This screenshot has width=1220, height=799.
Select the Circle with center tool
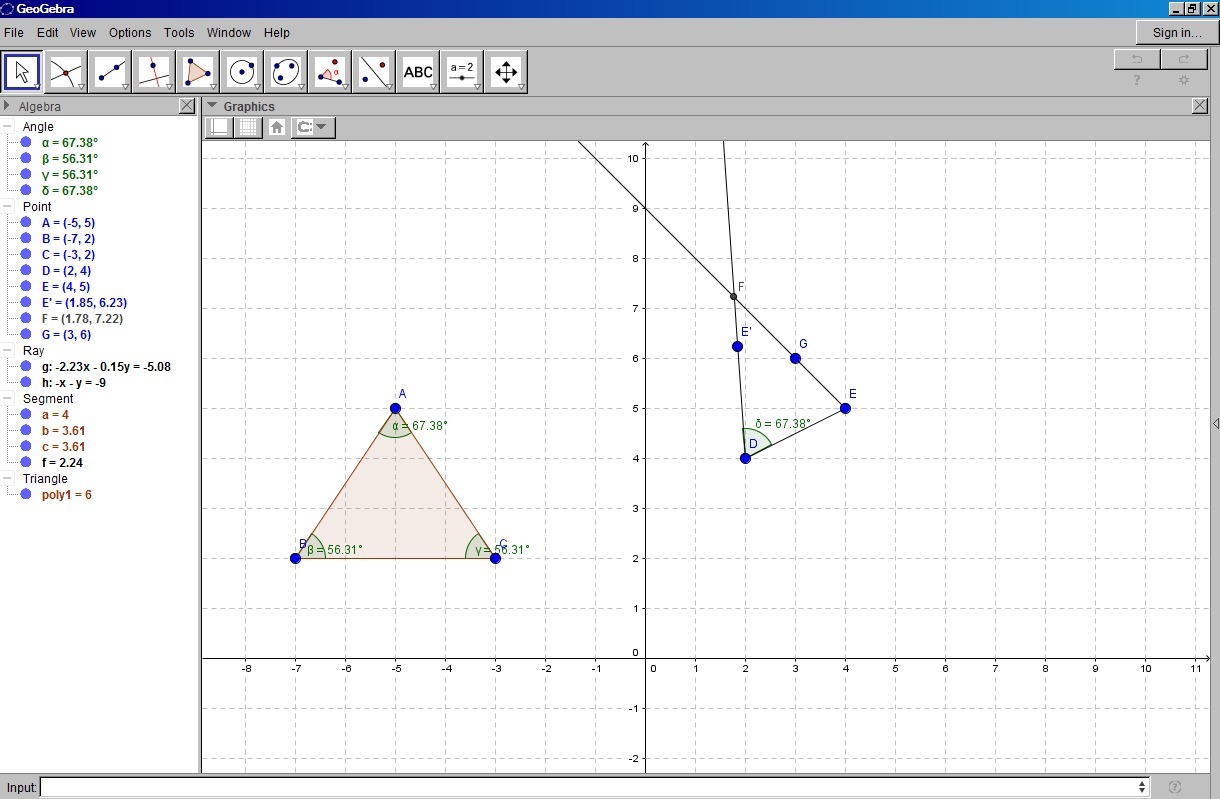tap(241, 72)
